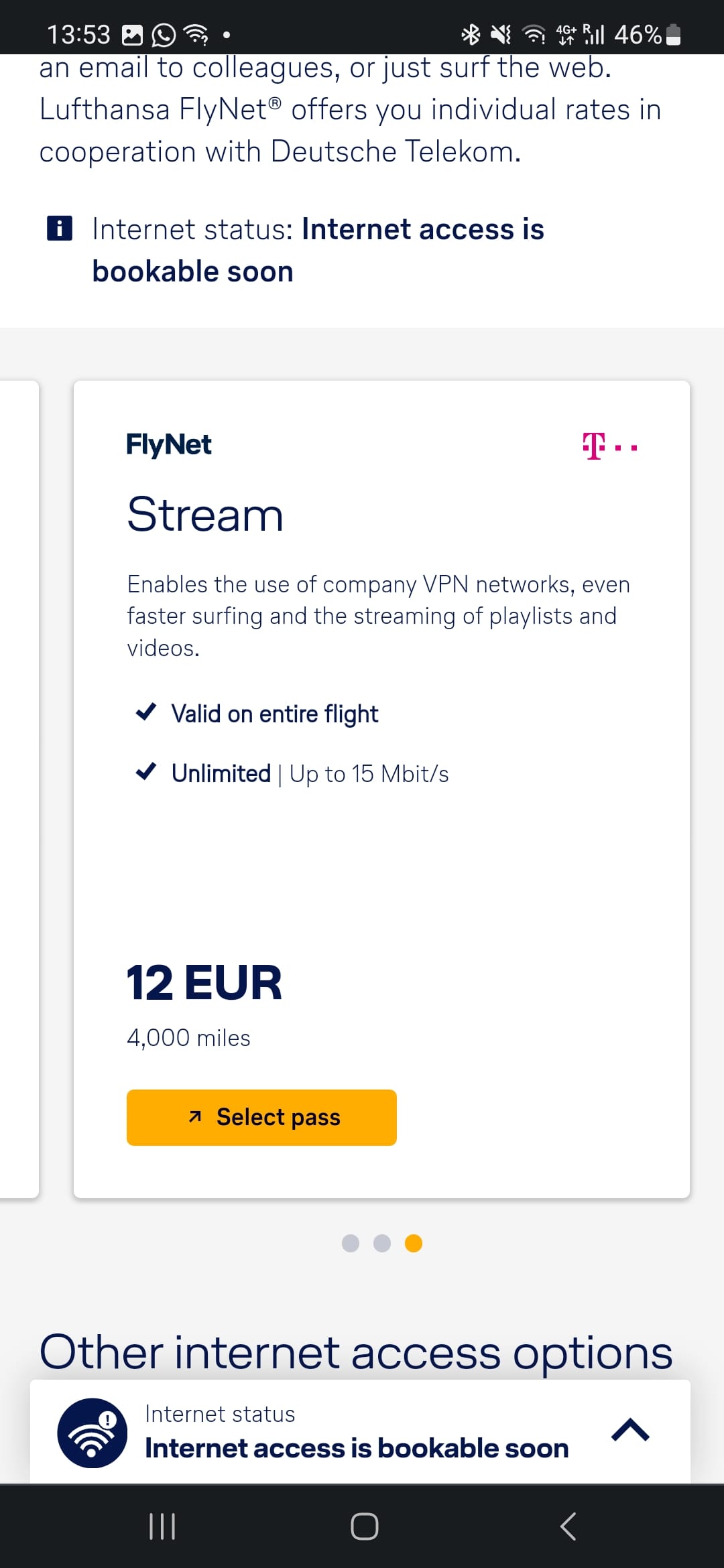The width and height of the screenshot is (724, 1568).
Task: Tap the WhatsApp notification icon
Action: pos(164,35)
